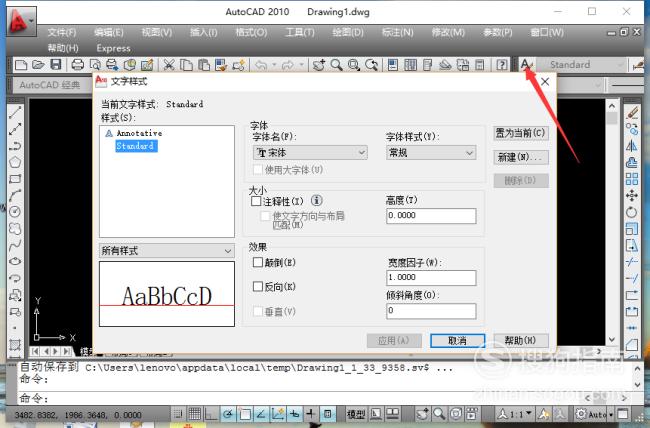Click the 宽度因子(W) input field
650x428 pixels.
tap(431, 277)
